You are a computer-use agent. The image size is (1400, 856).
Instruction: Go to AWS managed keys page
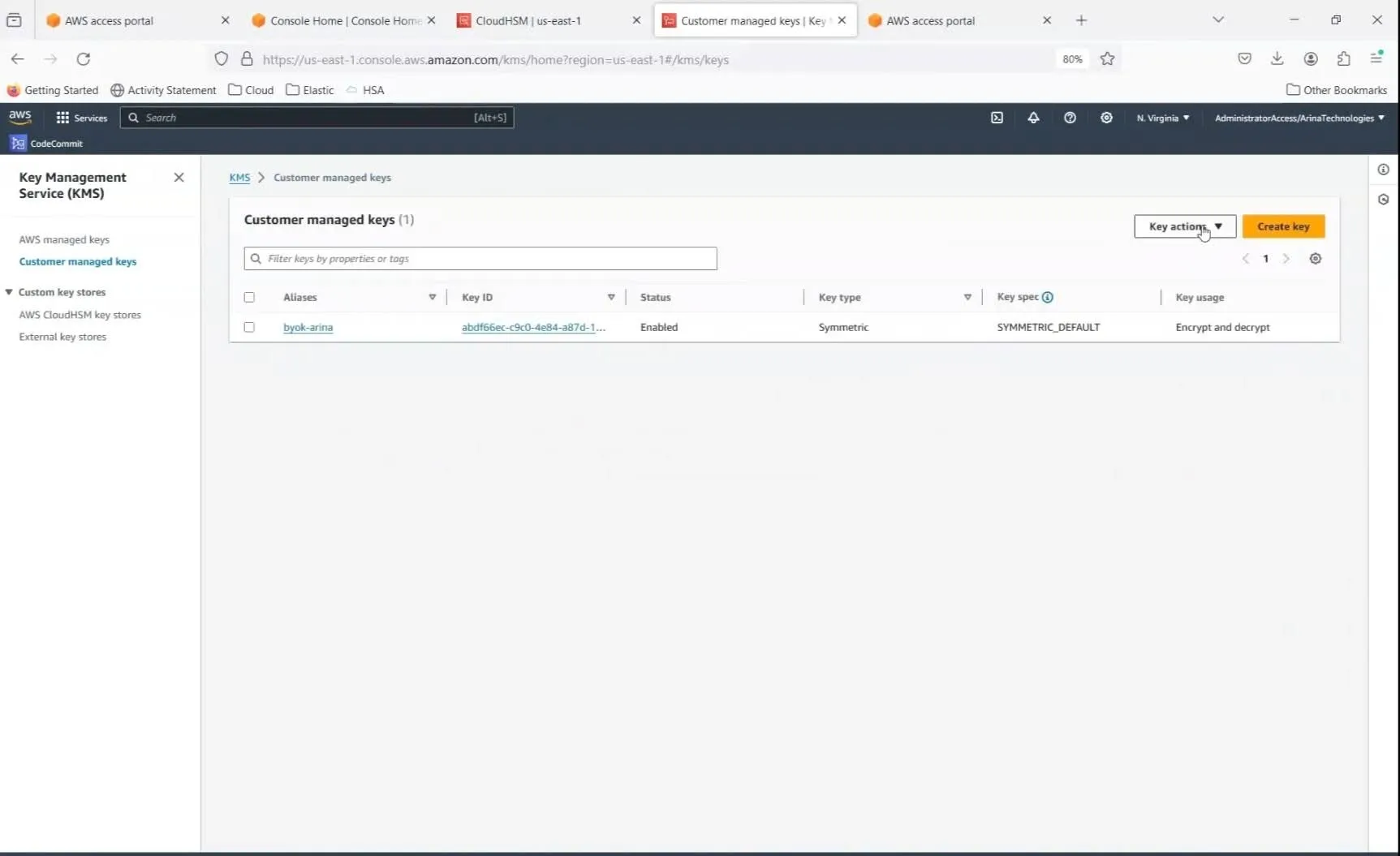(x=64, y=239)
